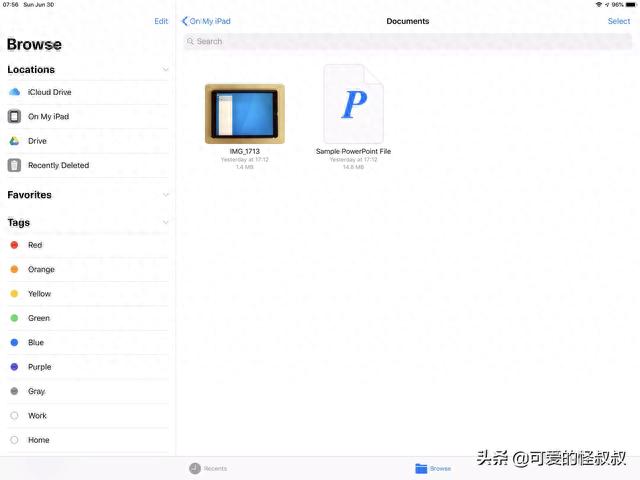
Task: Go back to On My iPad
Action: pos(206,21)
